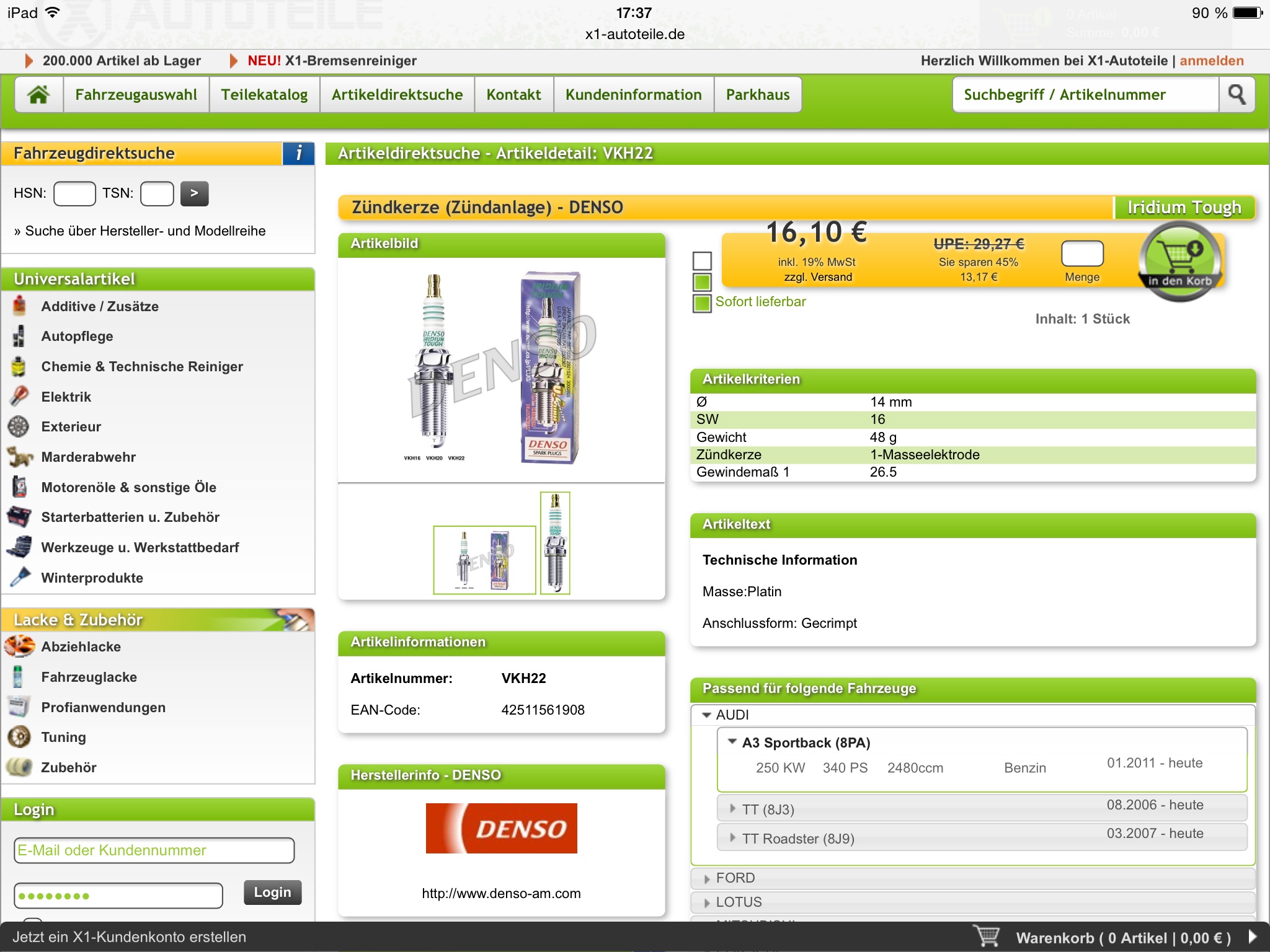The height and width of the screenshot is (952, 1270).
Task: Click the green box beside 'Sofort lieferbar'
Action: click(x=702, y=303)
